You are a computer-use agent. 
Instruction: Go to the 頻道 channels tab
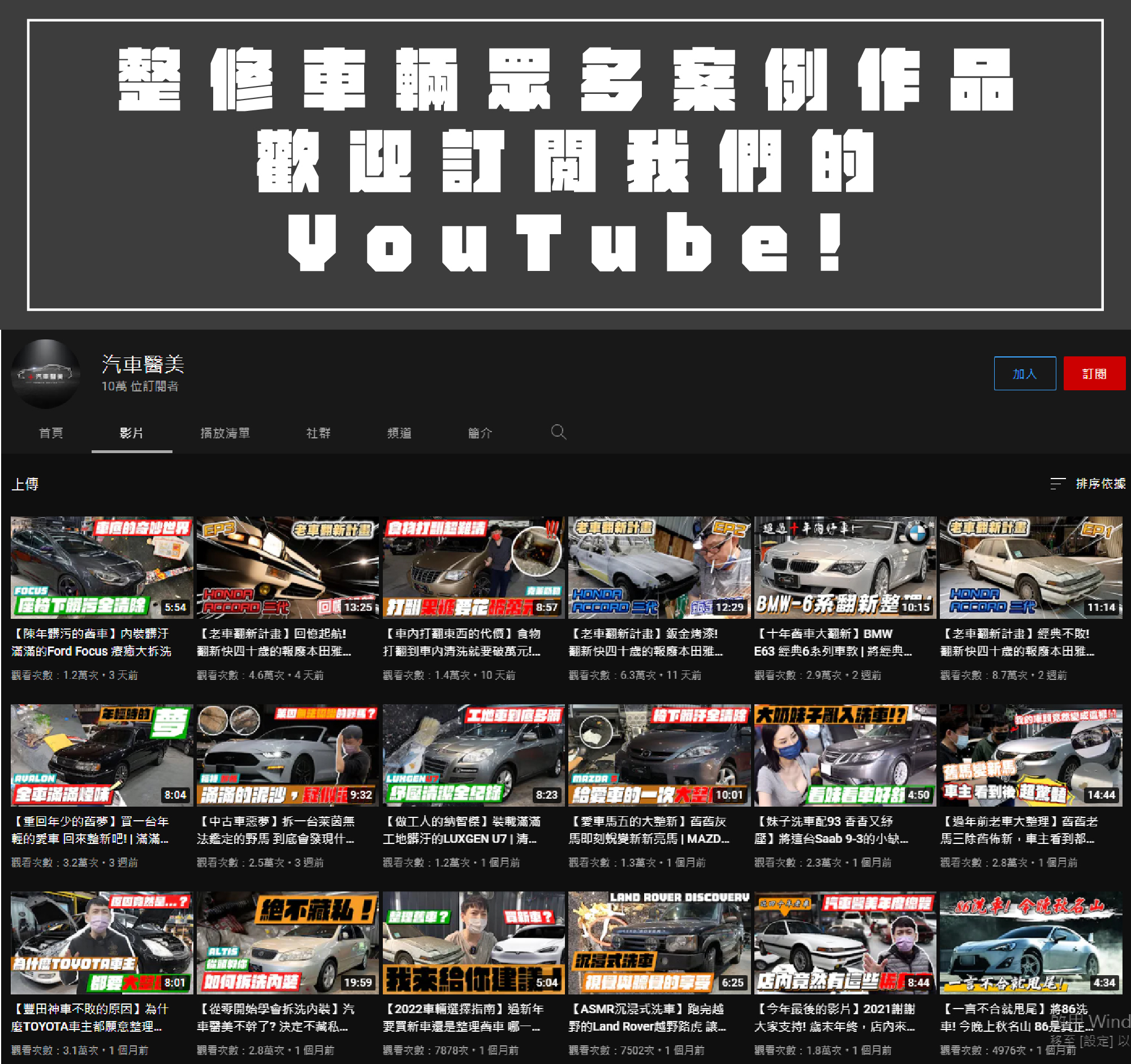(399, 433)
